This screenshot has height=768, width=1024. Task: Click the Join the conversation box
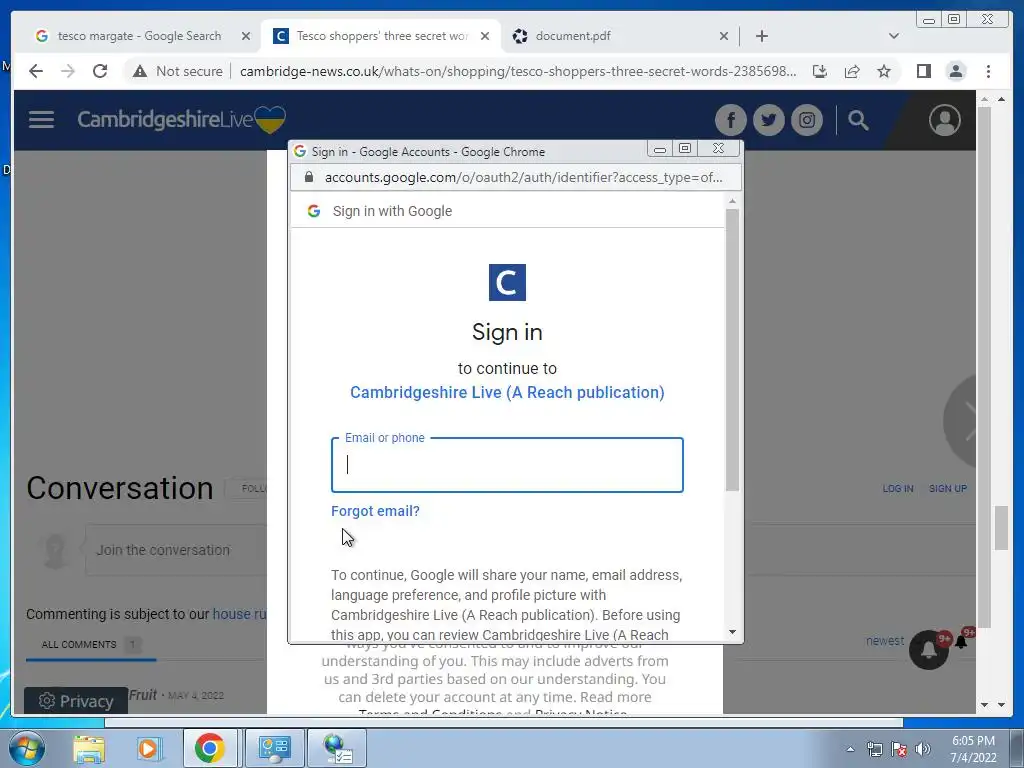[x=176, y=550]
